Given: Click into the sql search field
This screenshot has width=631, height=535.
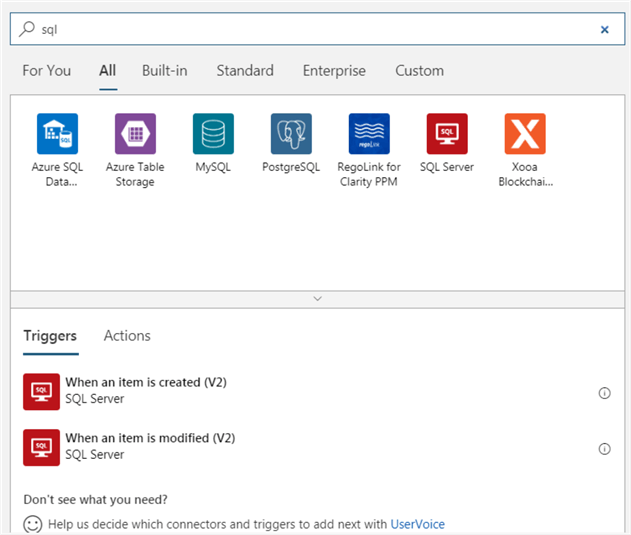Looking at the screenshot, I should (x=300, y=30).
